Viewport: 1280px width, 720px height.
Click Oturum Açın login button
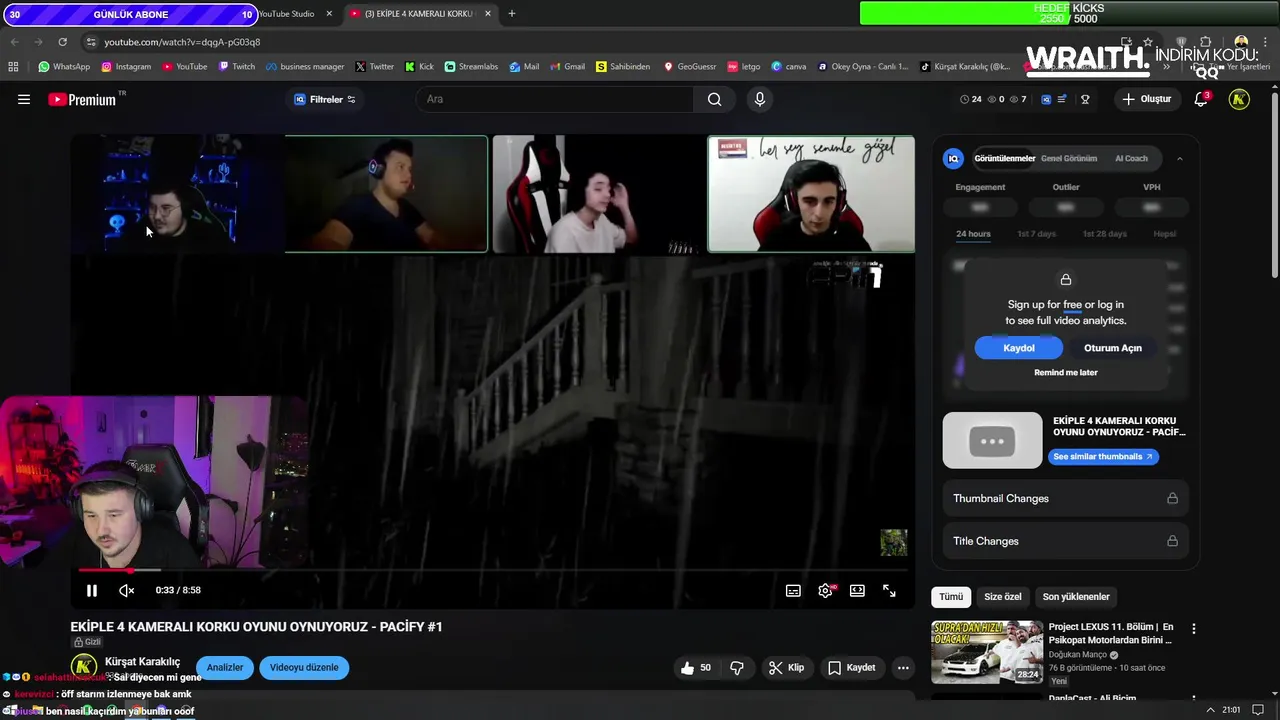pyautogui.click(x=1113, y=348)
